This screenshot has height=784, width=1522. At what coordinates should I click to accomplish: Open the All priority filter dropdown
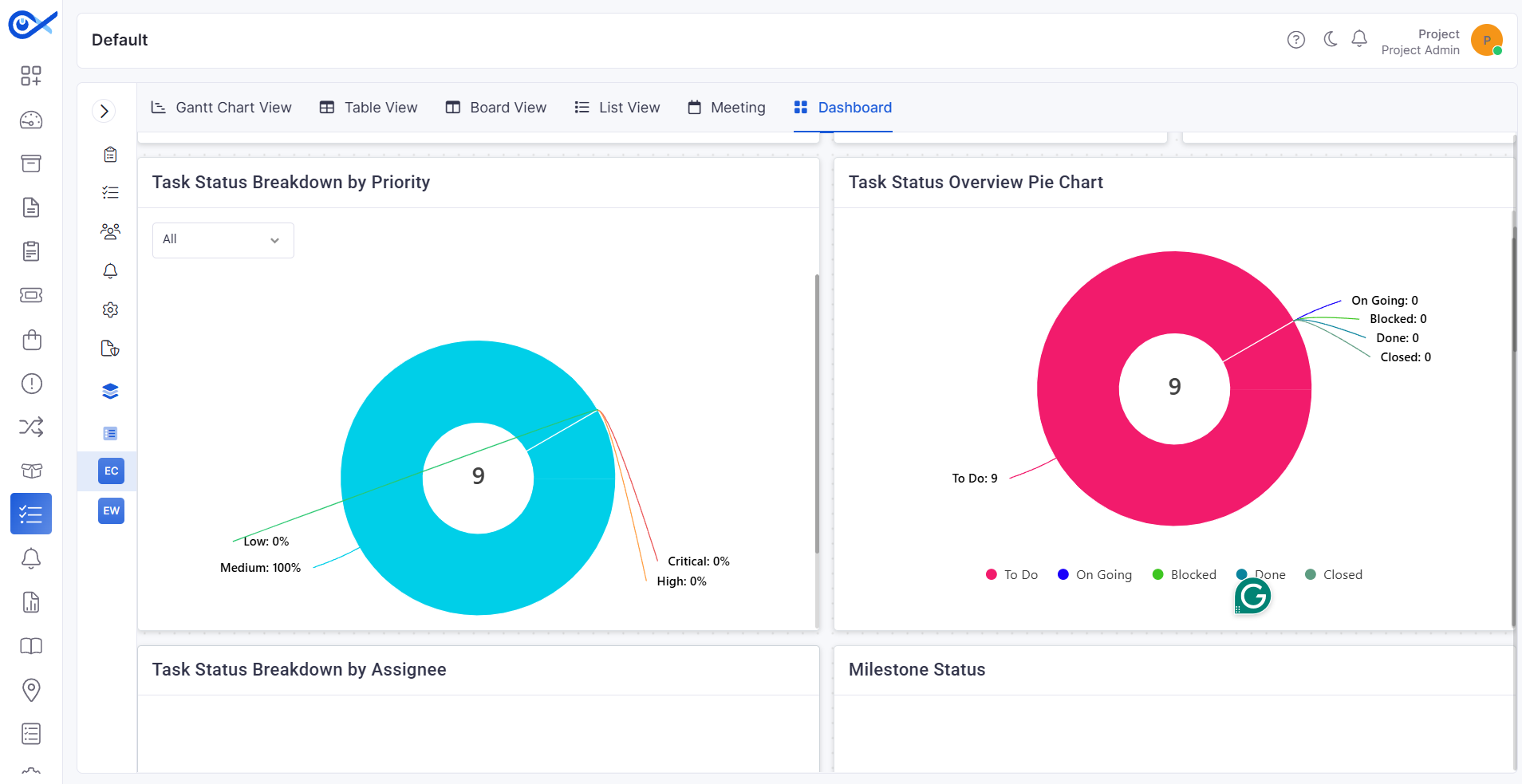coord(223,240)
